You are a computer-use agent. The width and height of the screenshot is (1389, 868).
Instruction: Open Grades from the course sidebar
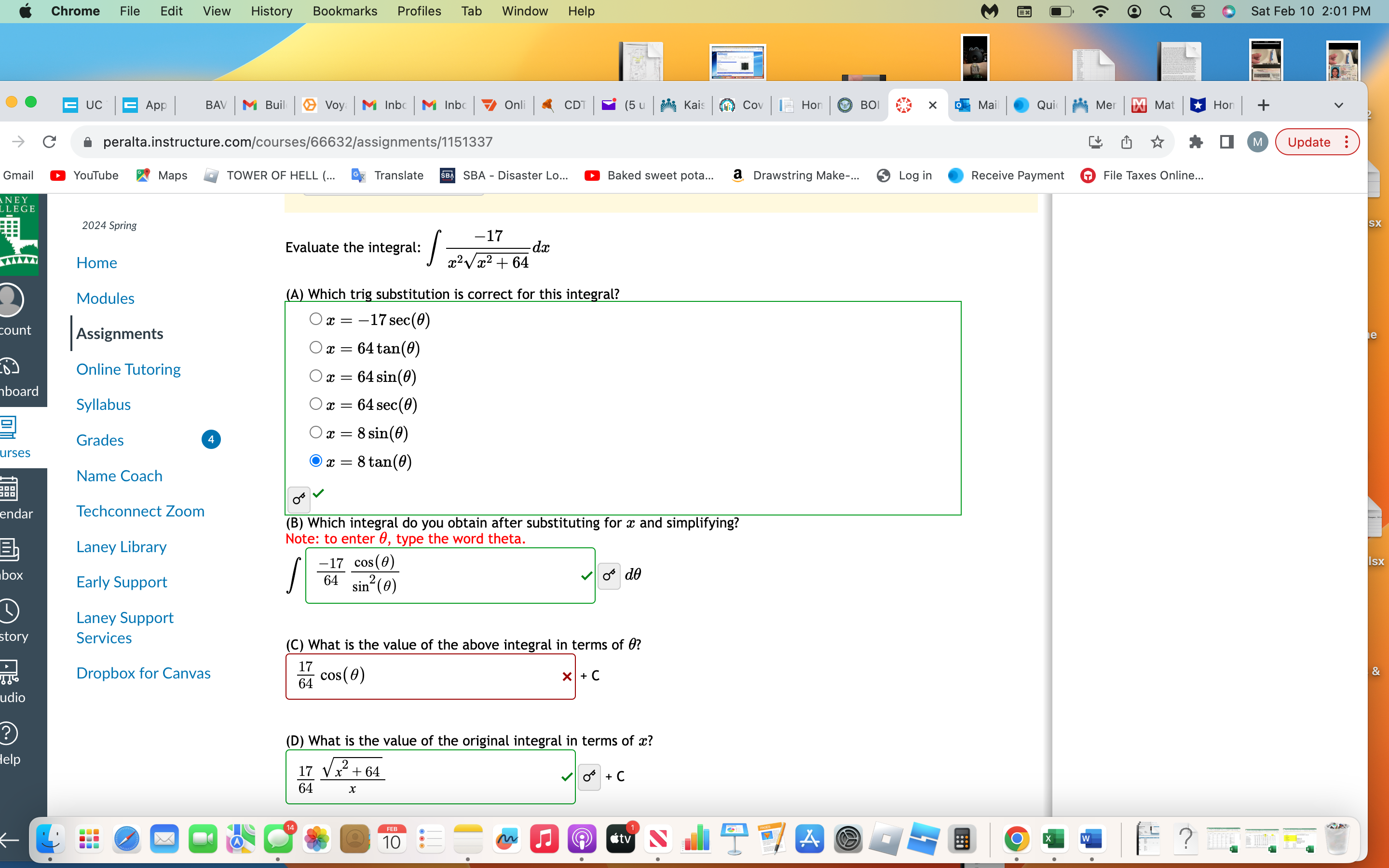tap(100, 440)
